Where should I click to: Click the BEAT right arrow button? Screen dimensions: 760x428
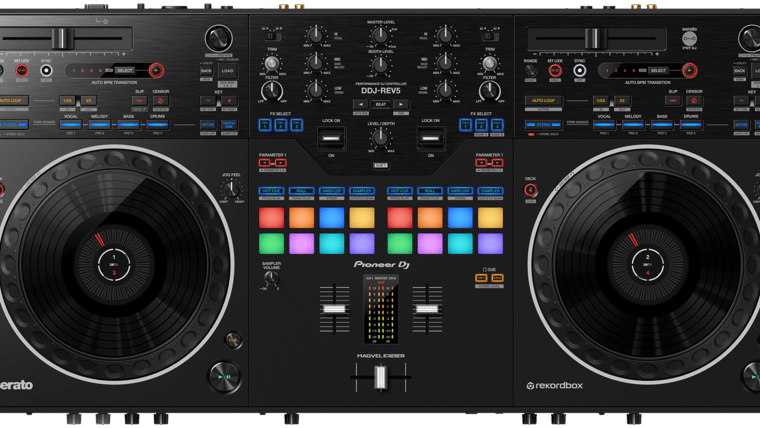click(401, 104)
